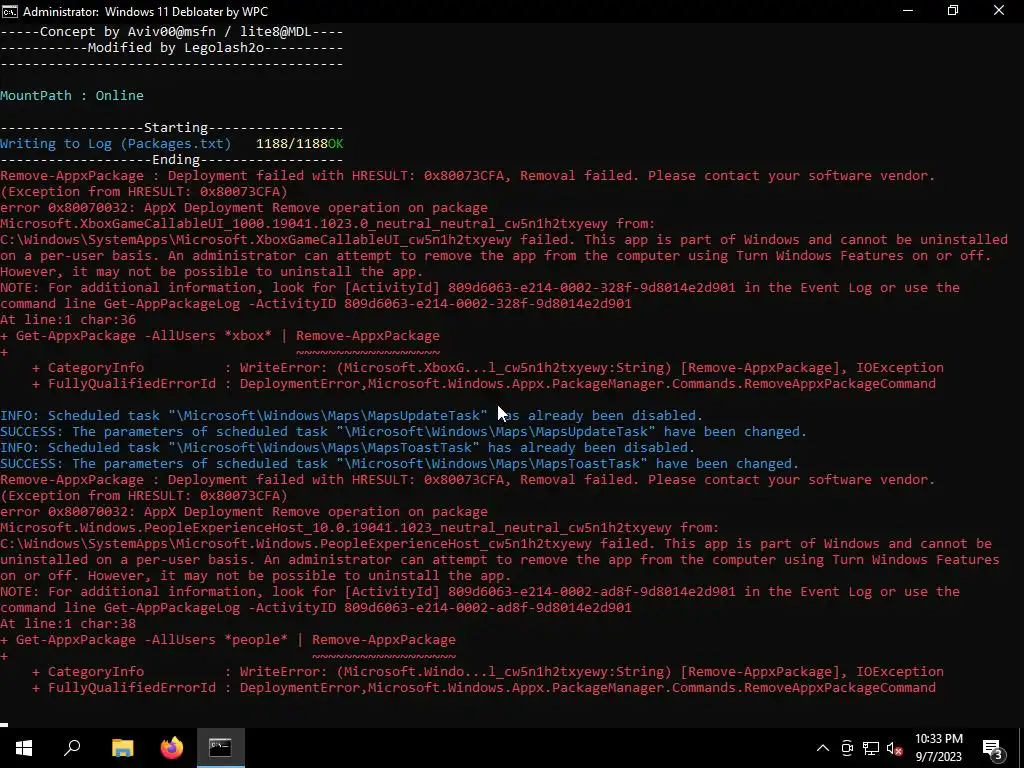Click Get-AppPackageLog line ending ad8f-9d8014e2d901

(315, 607)
